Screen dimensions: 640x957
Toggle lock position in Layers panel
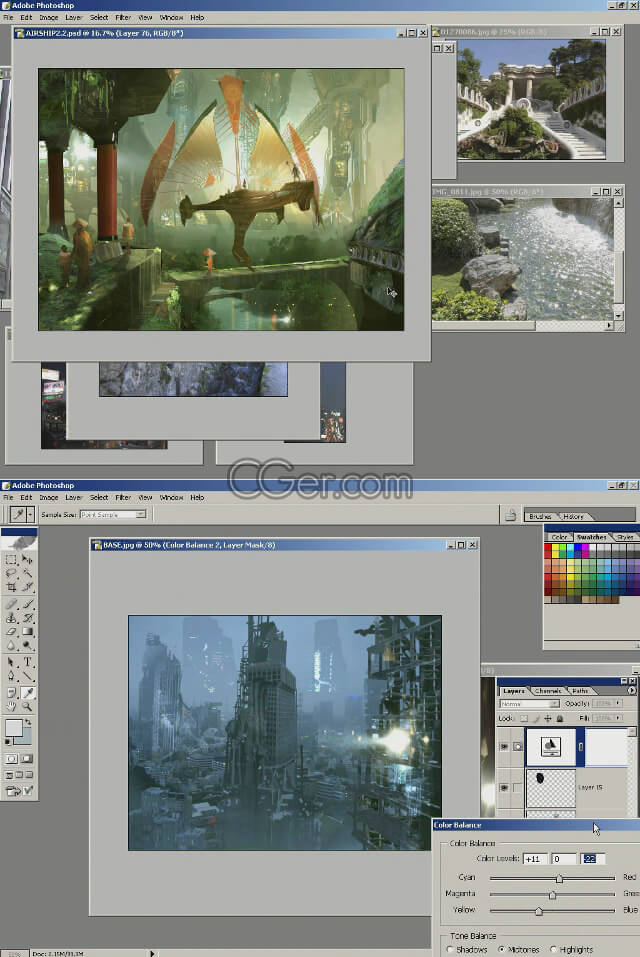pyautogui.click(x=548, y=718)
